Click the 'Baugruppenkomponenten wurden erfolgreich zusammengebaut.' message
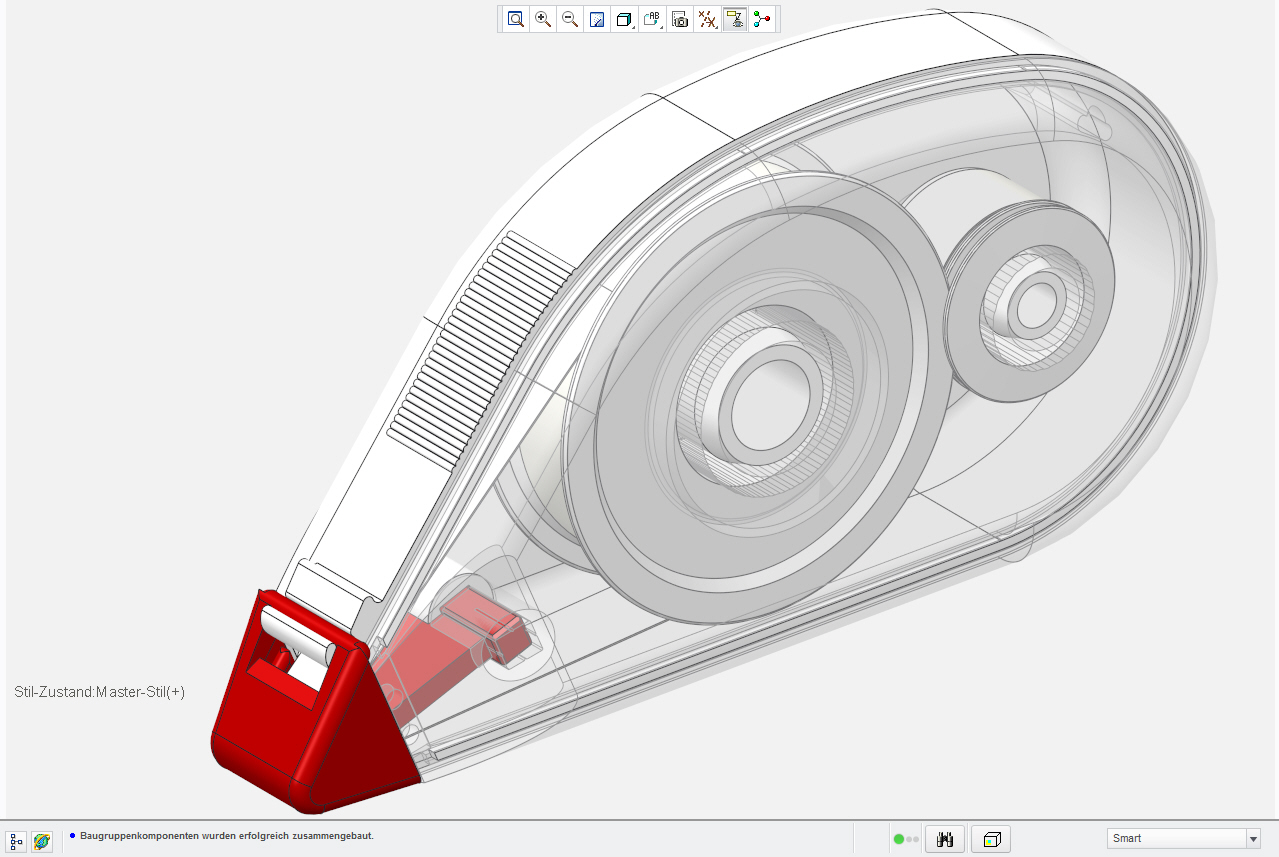 pos(227,835)
